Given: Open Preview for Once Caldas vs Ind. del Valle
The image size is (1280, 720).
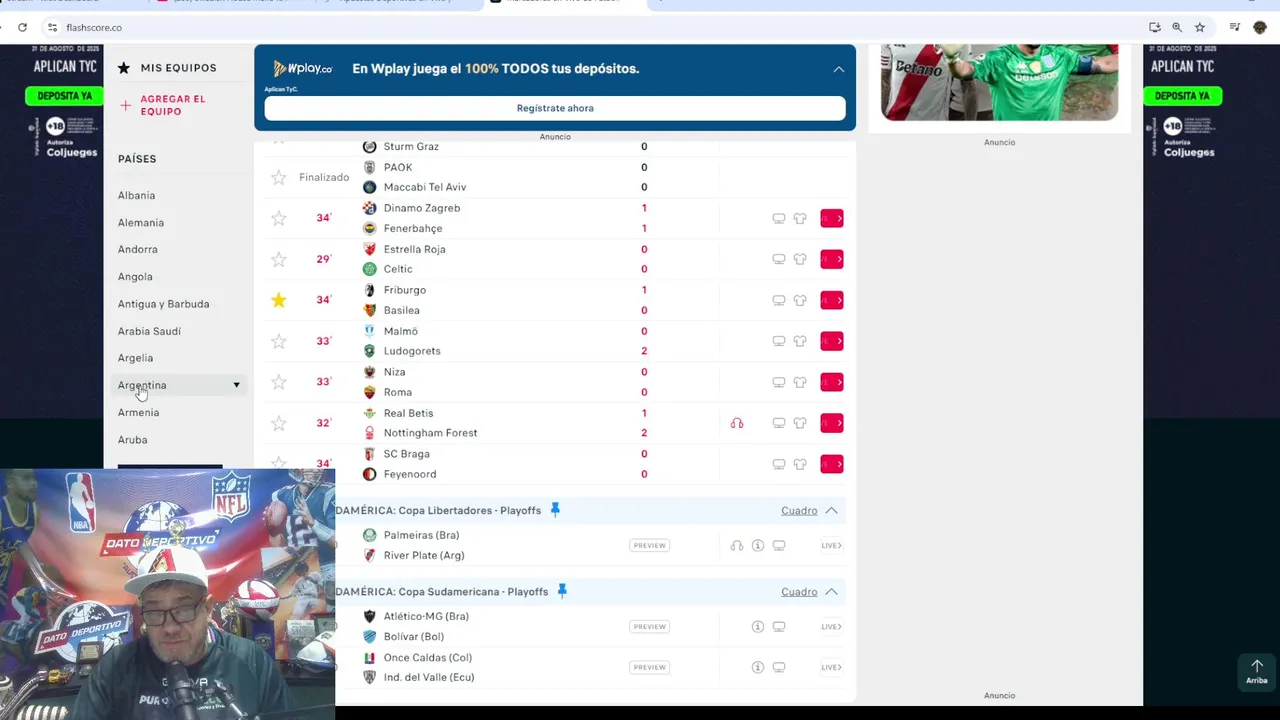Looking at the screenshot, I should pos(649,667).
